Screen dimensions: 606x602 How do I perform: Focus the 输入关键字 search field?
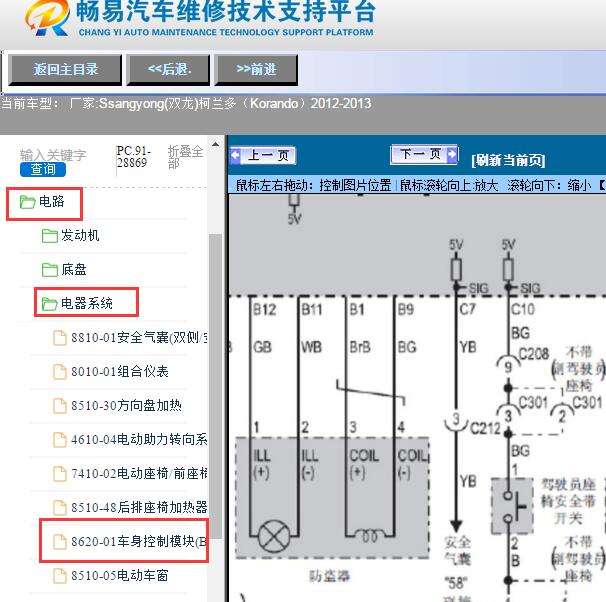[53, 155]
